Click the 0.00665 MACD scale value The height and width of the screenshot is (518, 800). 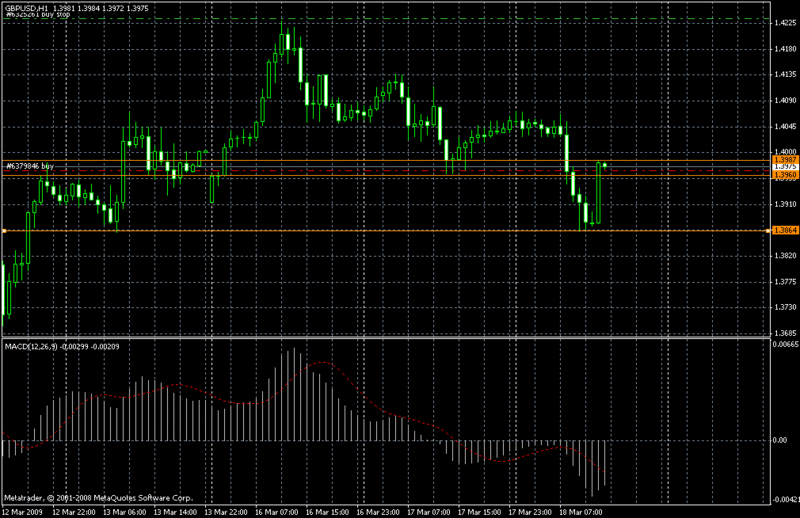(784, 344)
